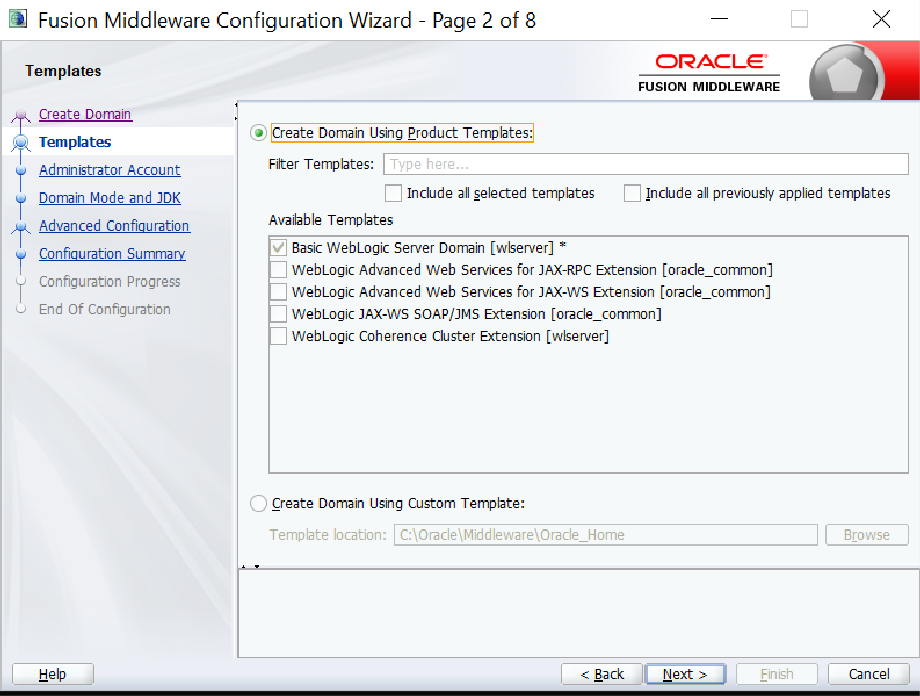Check WebLogic JAX-WS SOAP/JMS Extension template
920x696 pixels.
click(278, 314)
